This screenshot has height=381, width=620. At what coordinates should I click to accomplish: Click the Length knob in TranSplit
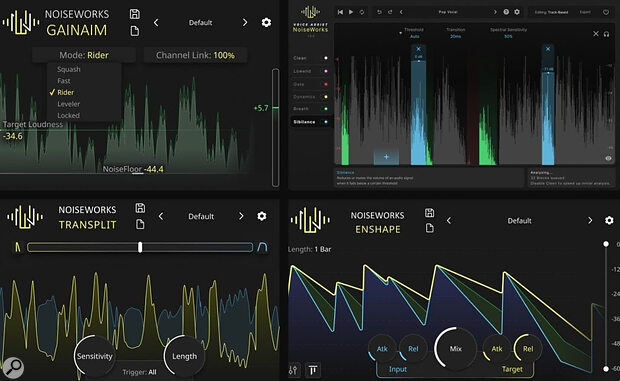tap(184, 356)
